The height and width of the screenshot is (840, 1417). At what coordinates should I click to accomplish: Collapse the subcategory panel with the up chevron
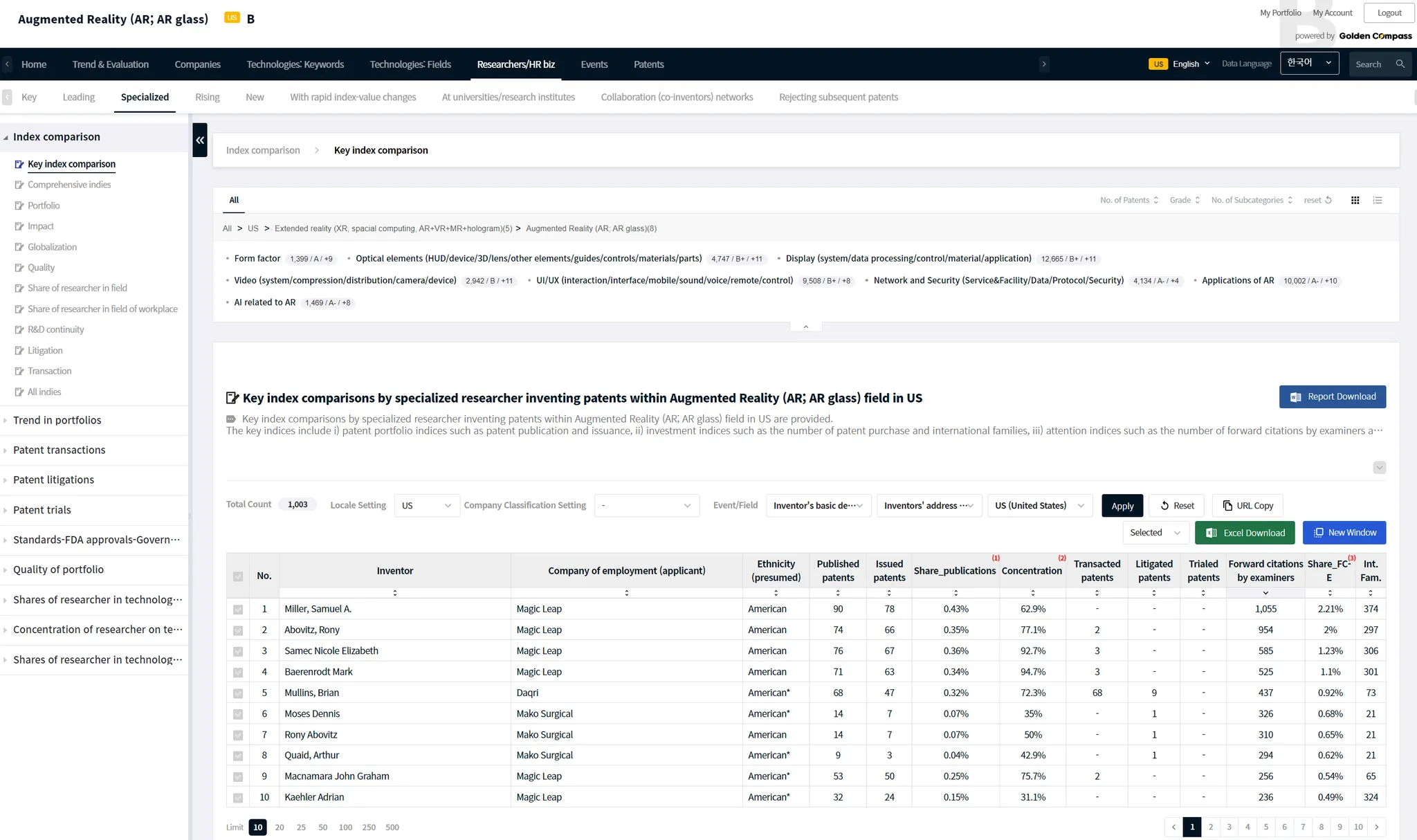[805, 327]
